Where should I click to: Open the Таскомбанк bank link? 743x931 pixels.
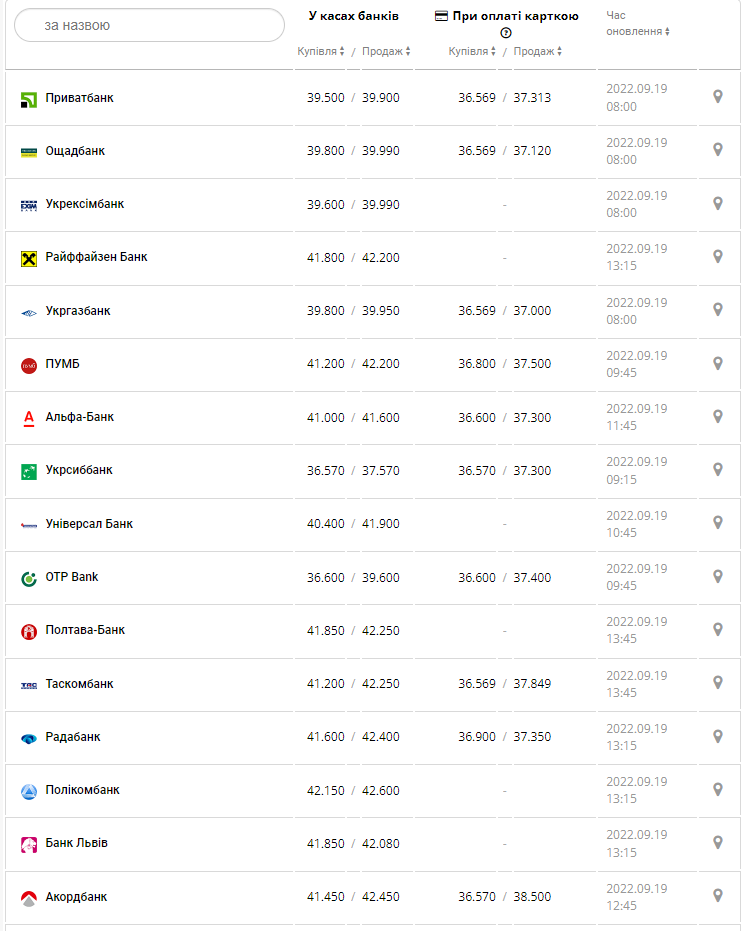(x=80, y=684)
